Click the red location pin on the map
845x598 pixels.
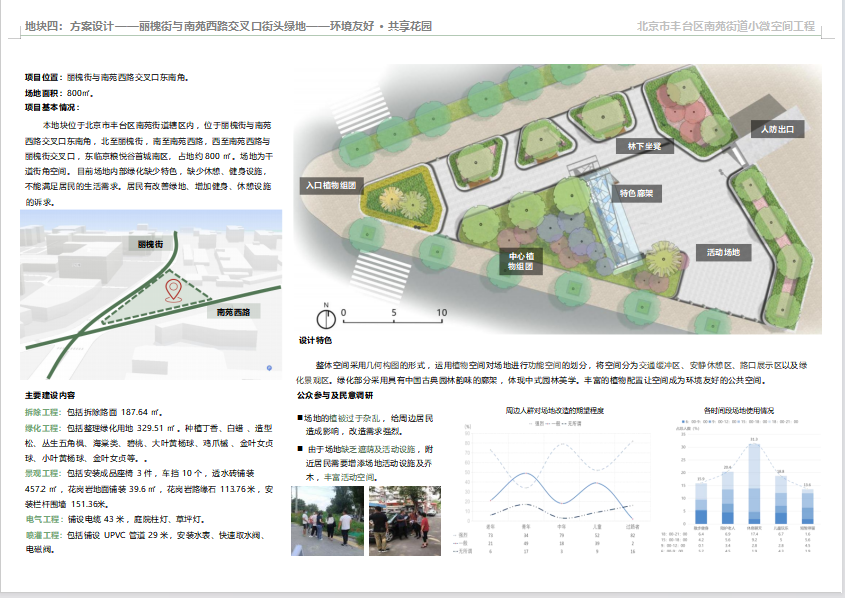[173, 290]
